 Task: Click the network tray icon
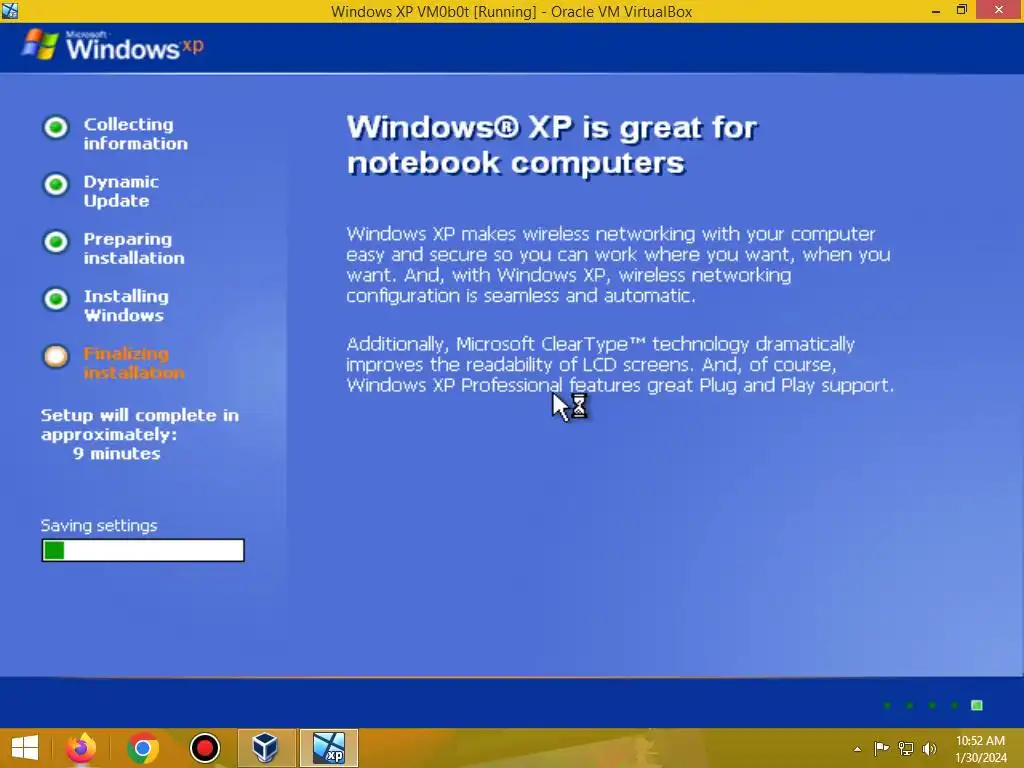tap(906, 748)
